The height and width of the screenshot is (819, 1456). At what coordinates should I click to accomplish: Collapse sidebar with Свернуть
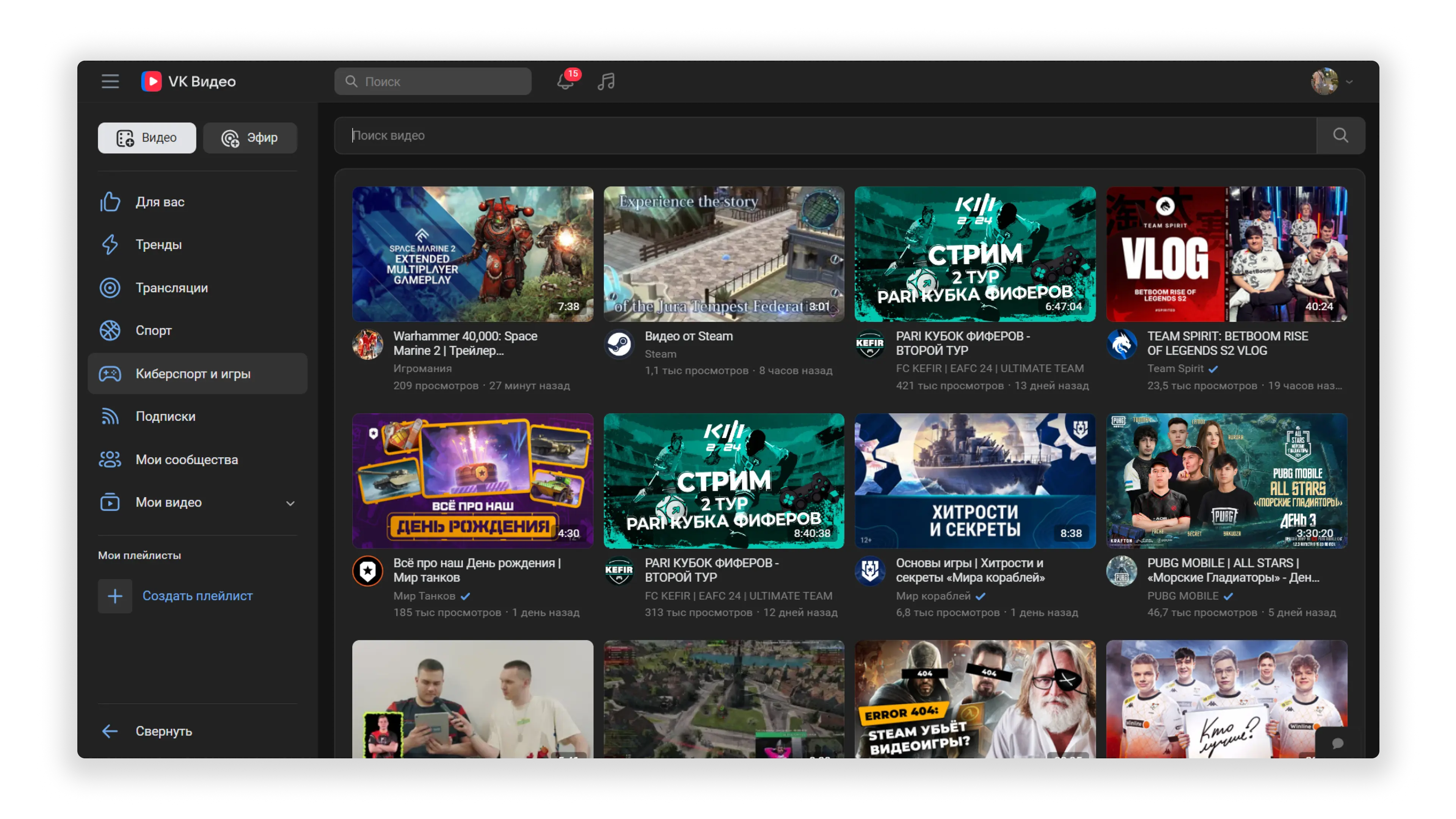pyautogui.click(x=197, y=731)
